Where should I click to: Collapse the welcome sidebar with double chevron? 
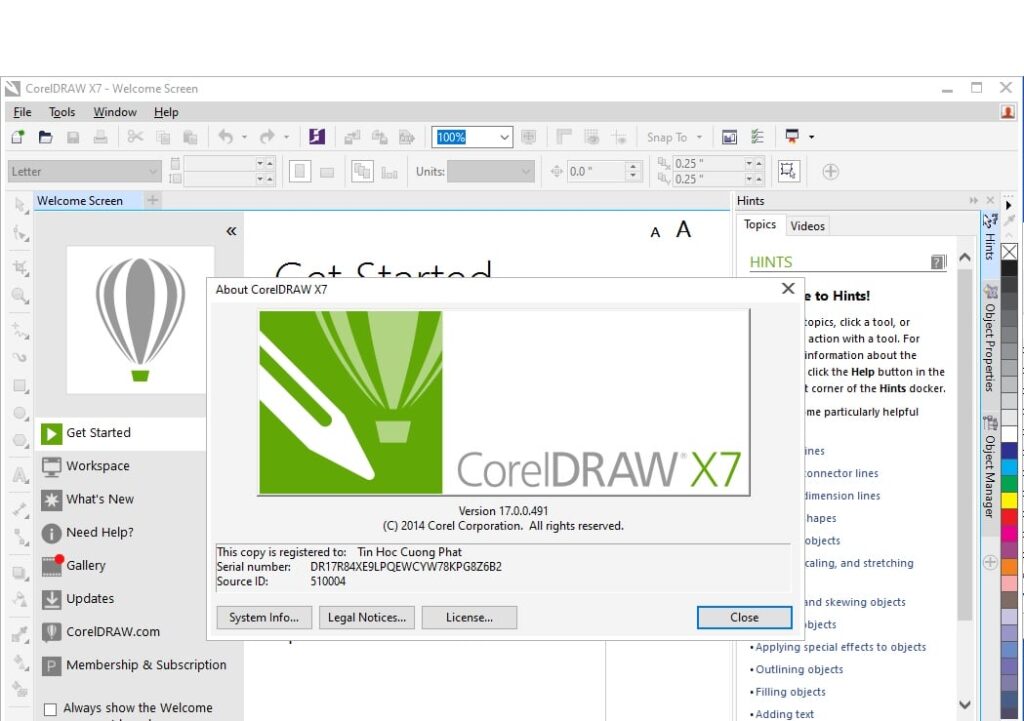click(231, 231)
